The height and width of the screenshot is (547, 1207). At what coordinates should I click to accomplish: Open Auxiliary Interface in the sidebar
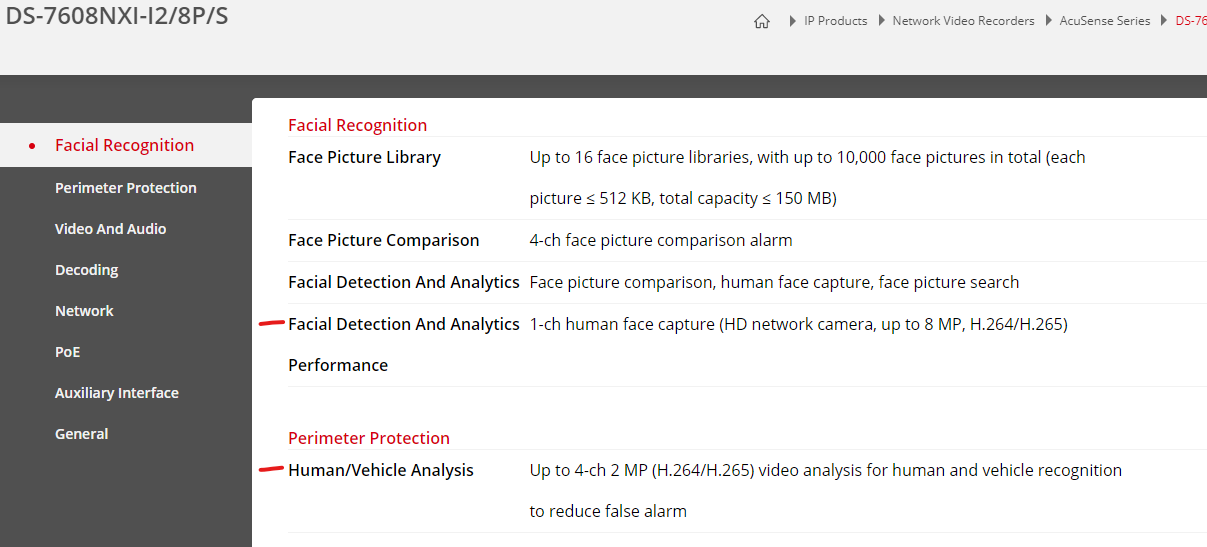tap(116, 393)
